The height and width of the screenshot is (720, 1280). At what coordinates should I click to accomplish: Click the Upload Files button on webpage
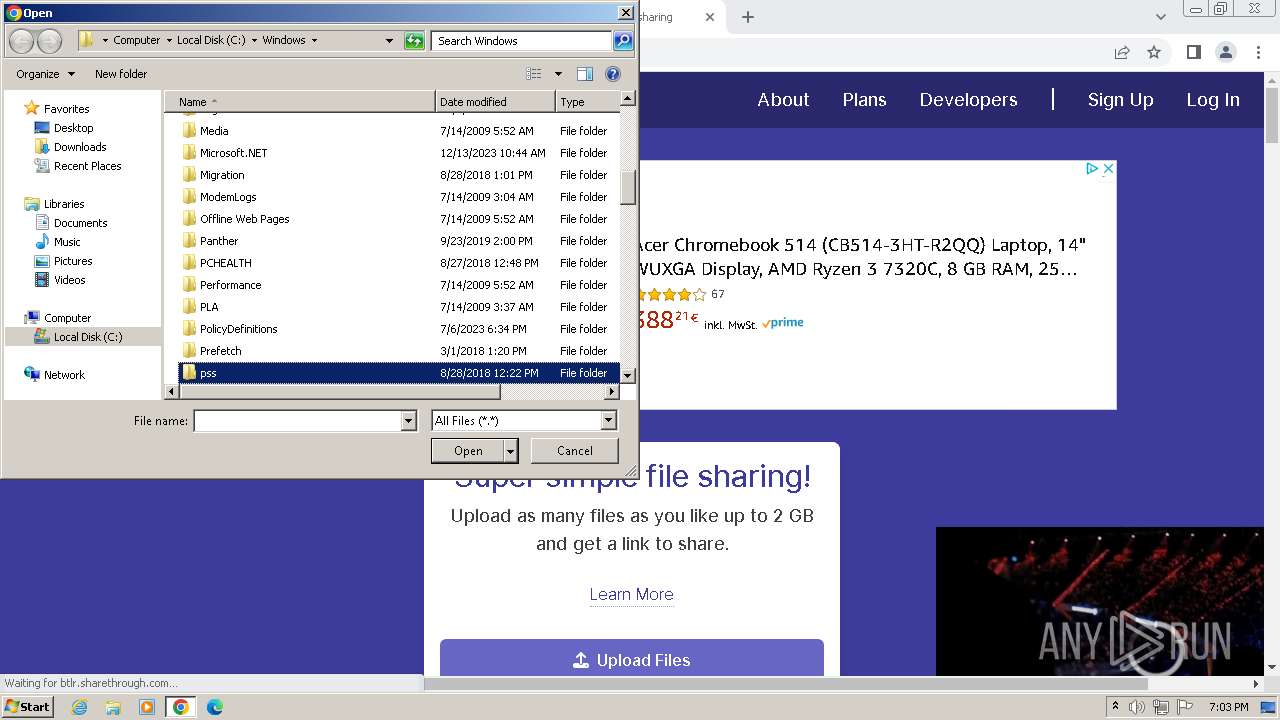point(632,660)
